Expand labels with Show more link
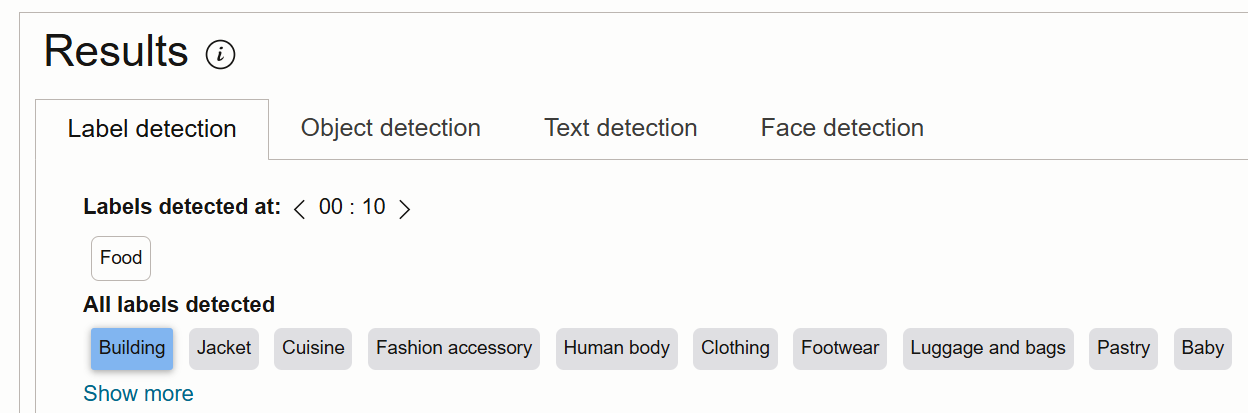This screenshot has width=1248, height=413. click(x=138, y=394)
